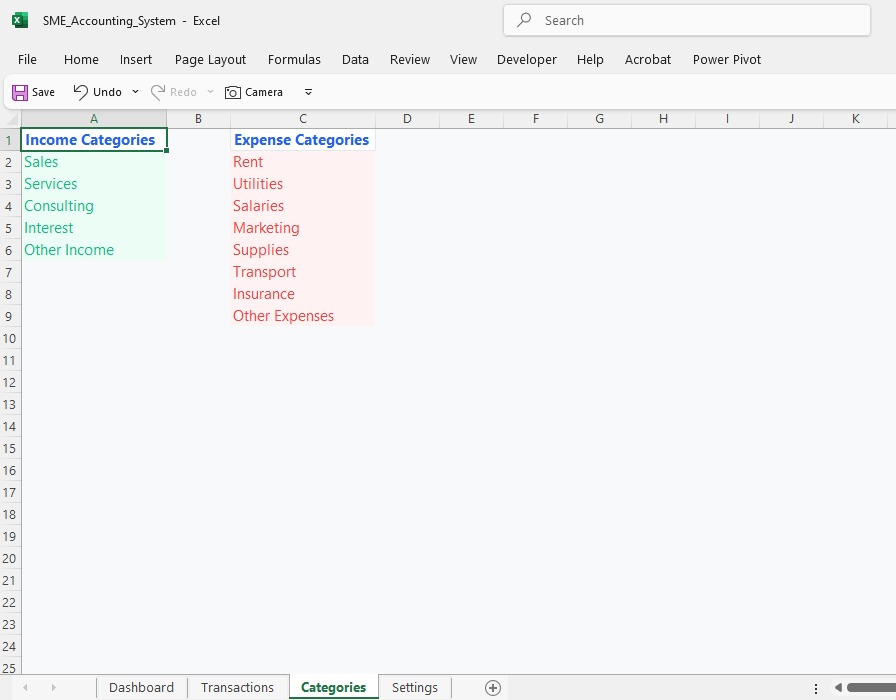Click the Camera tool icon
The height and width of the screenshot is (700, 896).
[x=233, y=92]
